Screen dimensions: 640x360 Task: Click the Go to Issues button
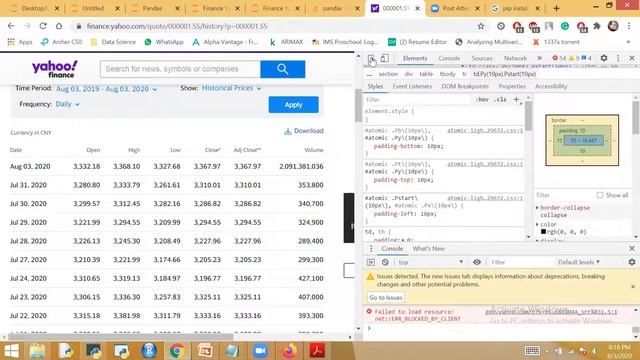click(x=386, y=298)
